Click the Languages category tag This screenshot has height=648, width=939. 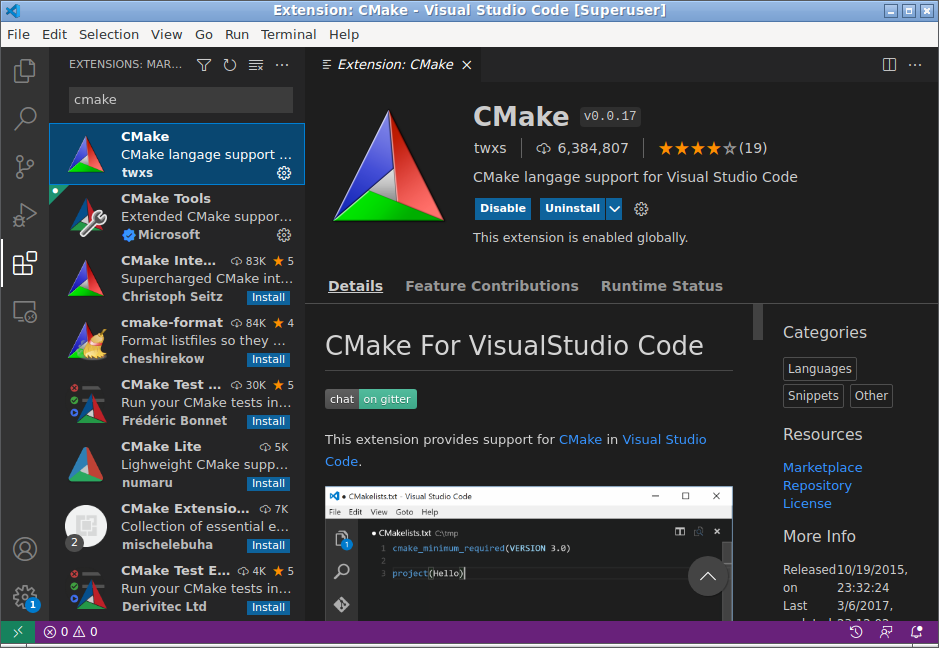click(x=819, y=369)
